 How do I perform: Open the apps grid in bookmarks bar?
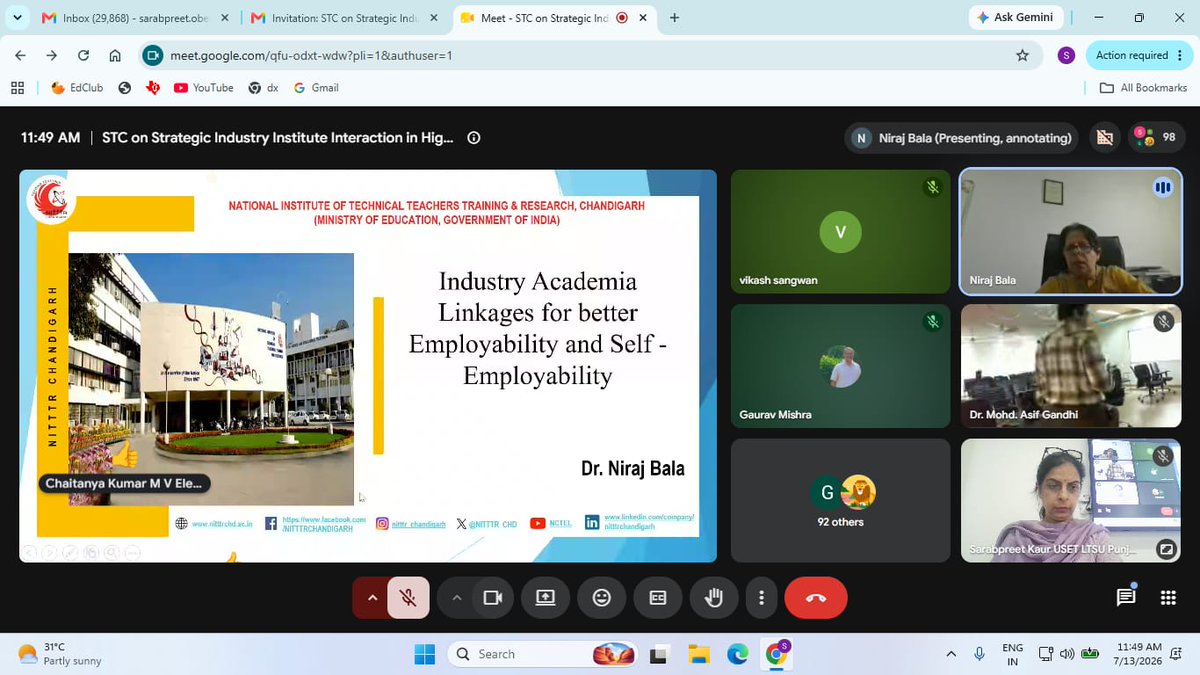coord(17,88)
